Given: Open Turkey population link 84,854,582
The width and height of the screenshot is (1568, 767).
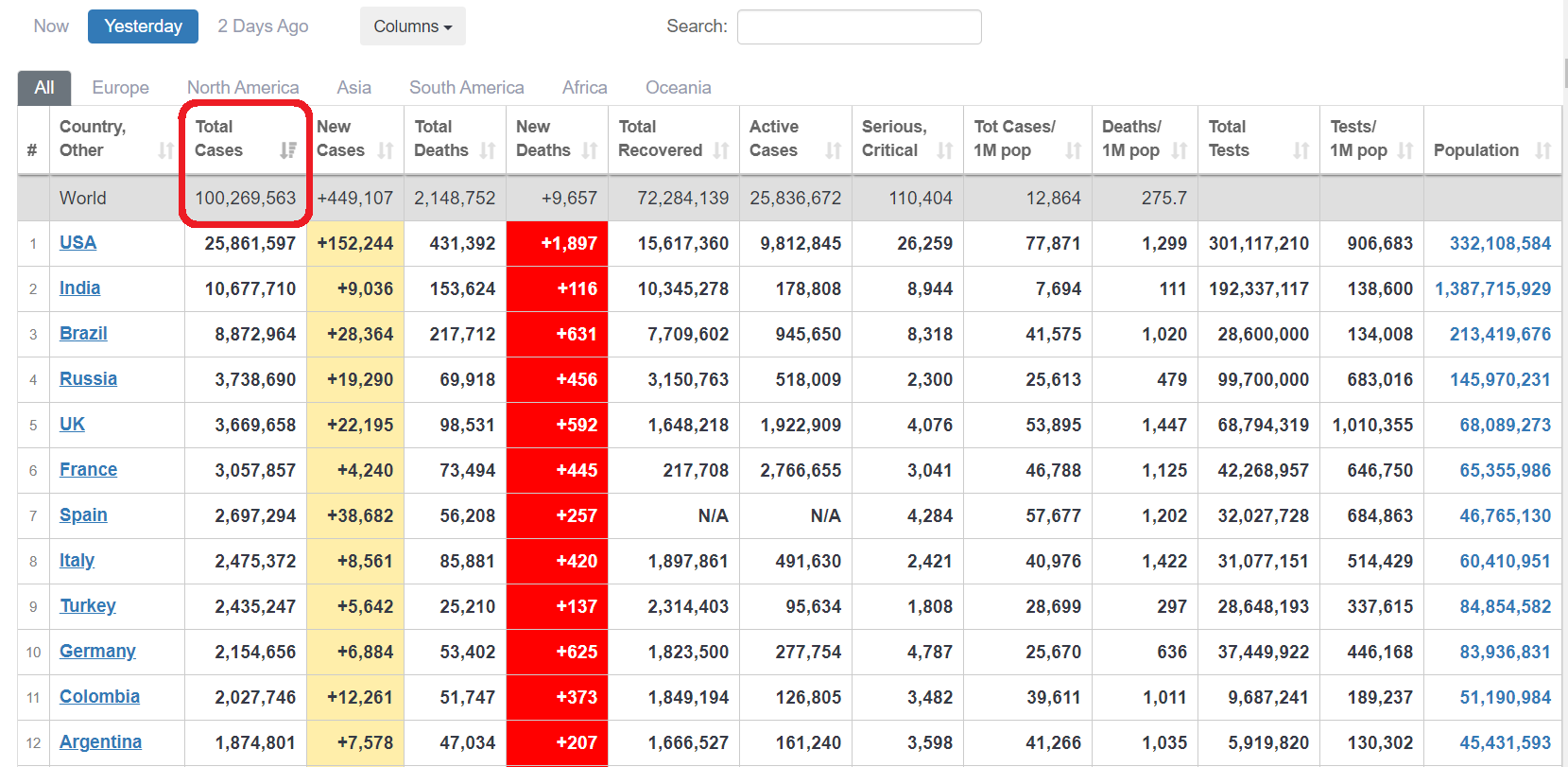Looking at the screenshot, I should (1505, 606).
